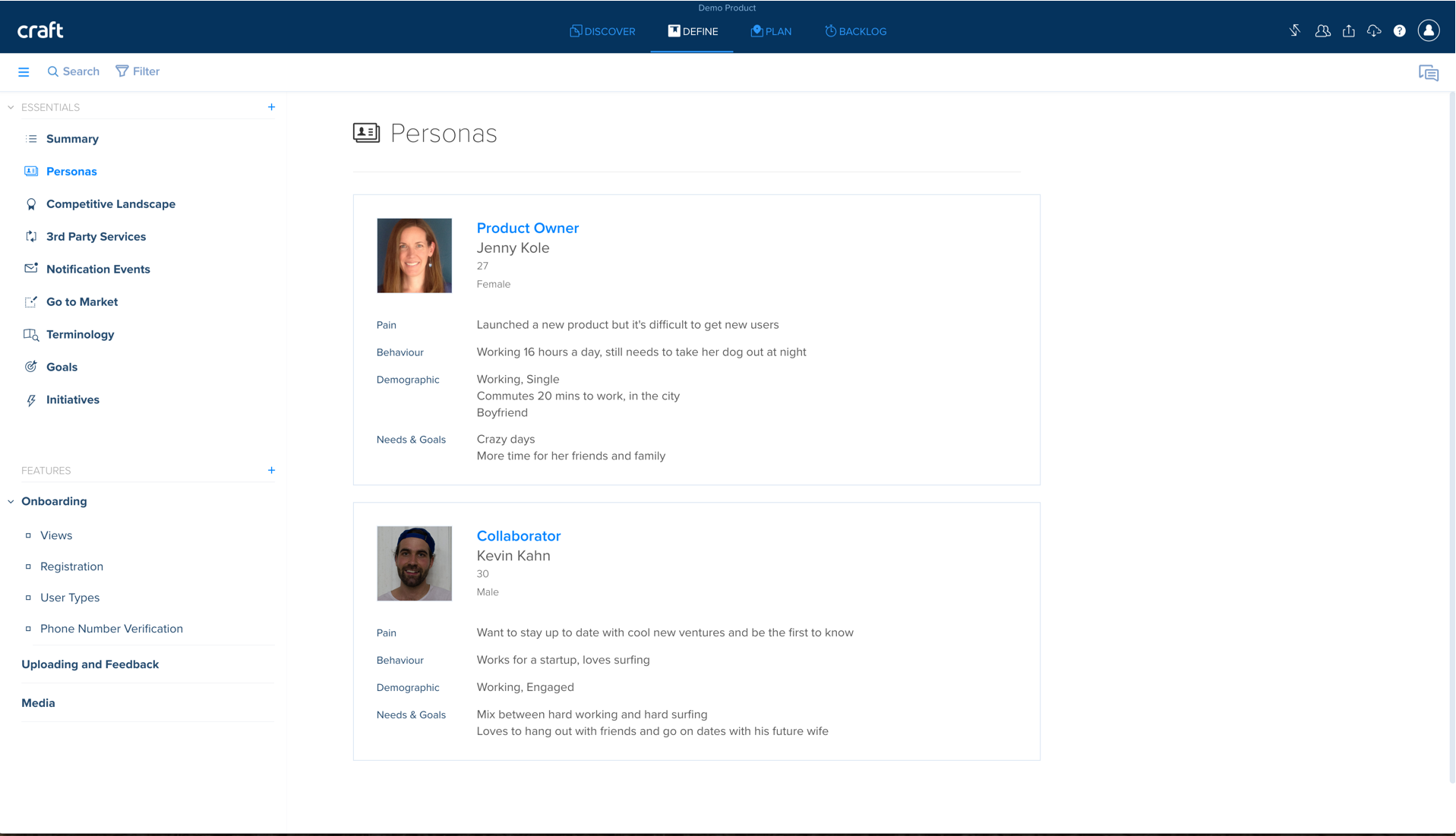The height and width of the screenshot is (836, 1456).
Task: Collapse the Essentials section chevron
Action: (x=11, y=108)
